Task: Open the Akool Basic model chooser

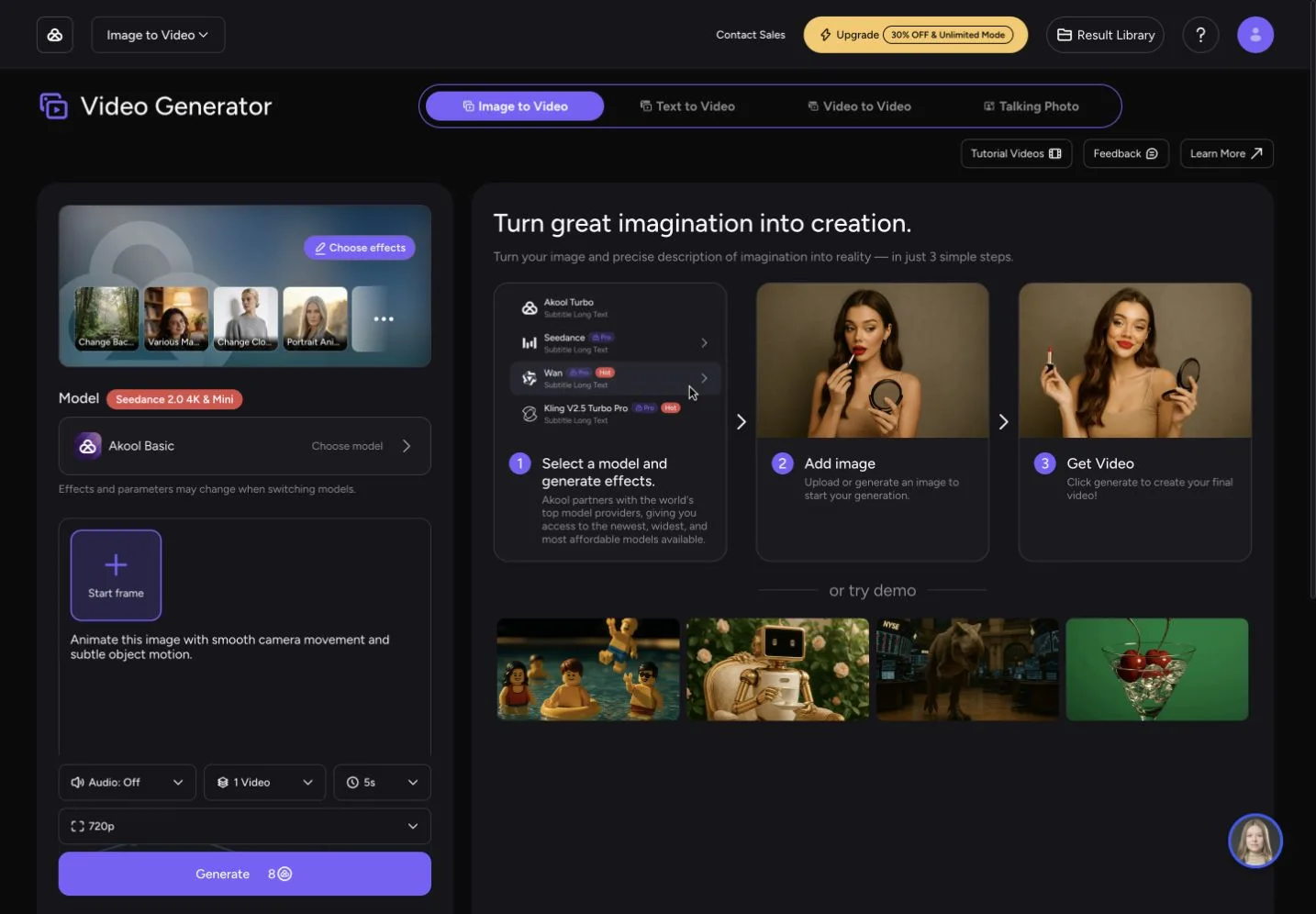Action: (245, 446)
